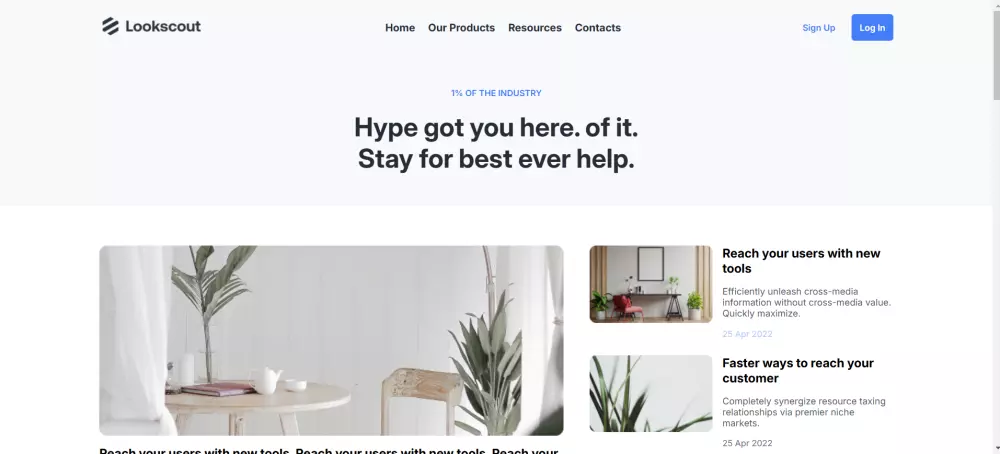
Task: Click the first article's 25 Apr 2022 date
Action: coord(747,333)
